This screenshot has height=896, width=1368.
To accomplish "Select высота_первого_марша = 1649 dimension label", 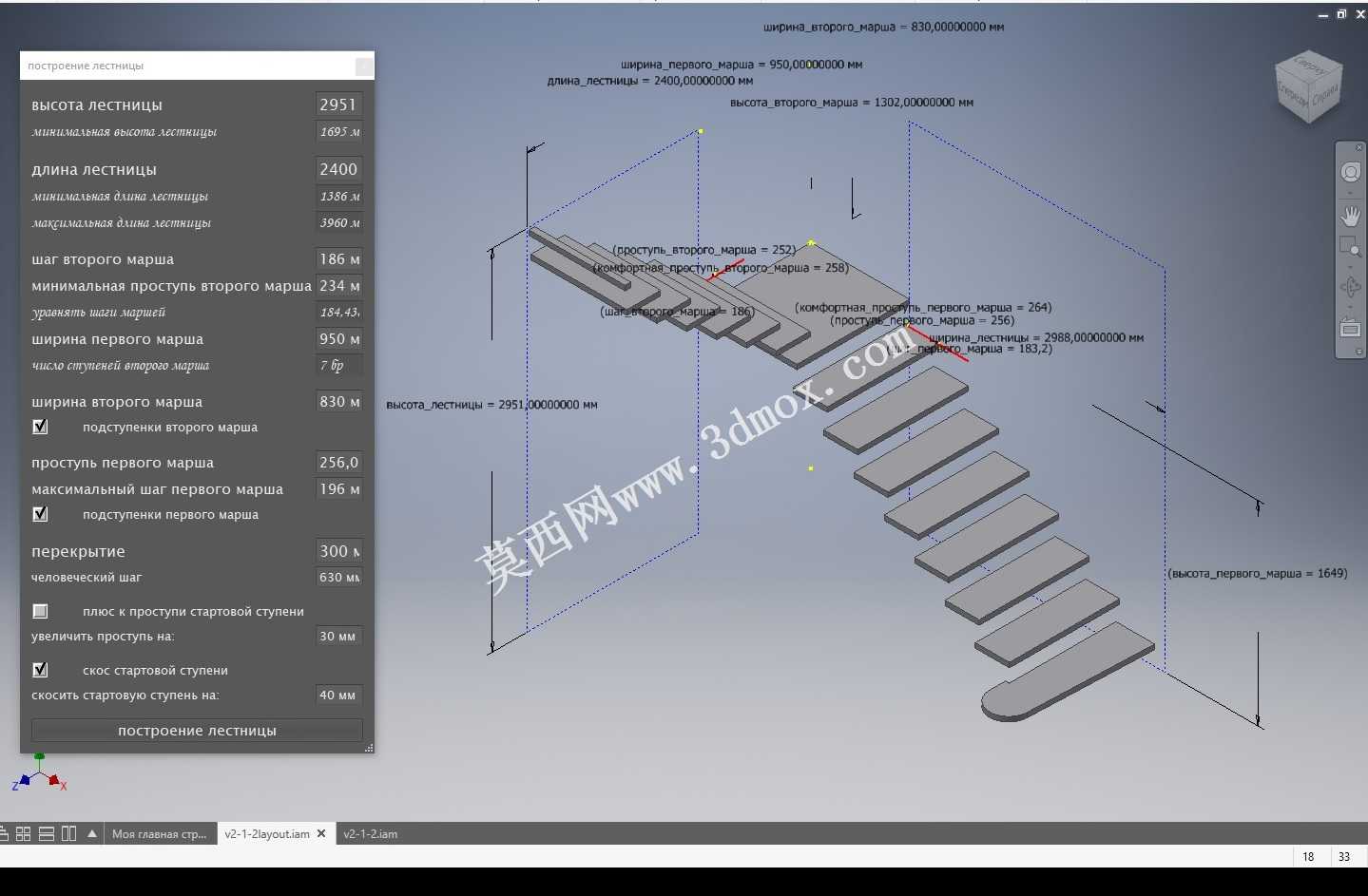I will coord(1258,573).
